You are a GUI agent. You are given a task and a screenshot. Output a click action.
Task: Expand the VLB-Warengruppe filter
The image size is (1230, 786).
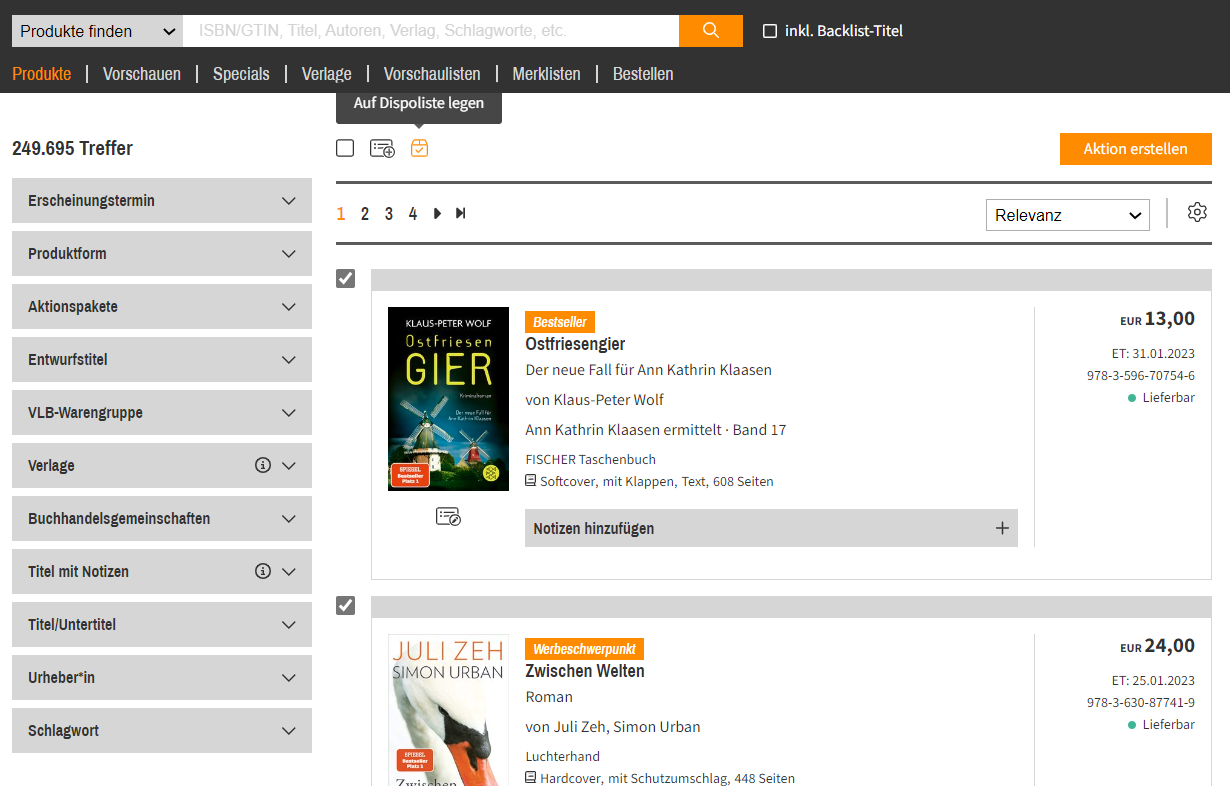coord(162,413)
